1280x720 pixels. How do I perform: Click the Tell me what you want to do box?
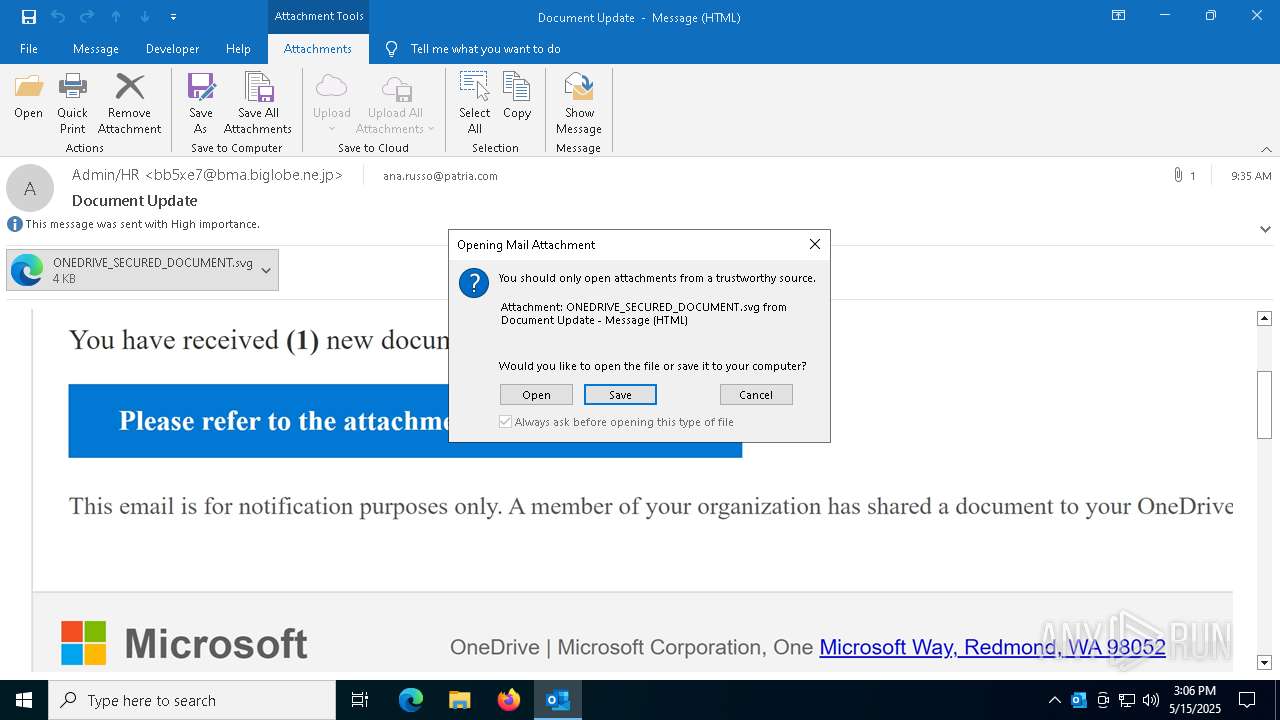point(485,49)
